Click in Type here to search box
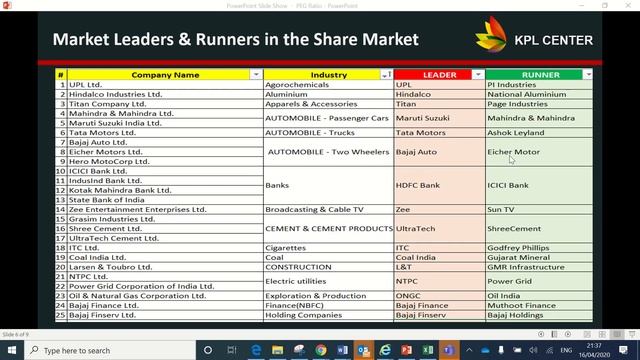 (110, 350)
